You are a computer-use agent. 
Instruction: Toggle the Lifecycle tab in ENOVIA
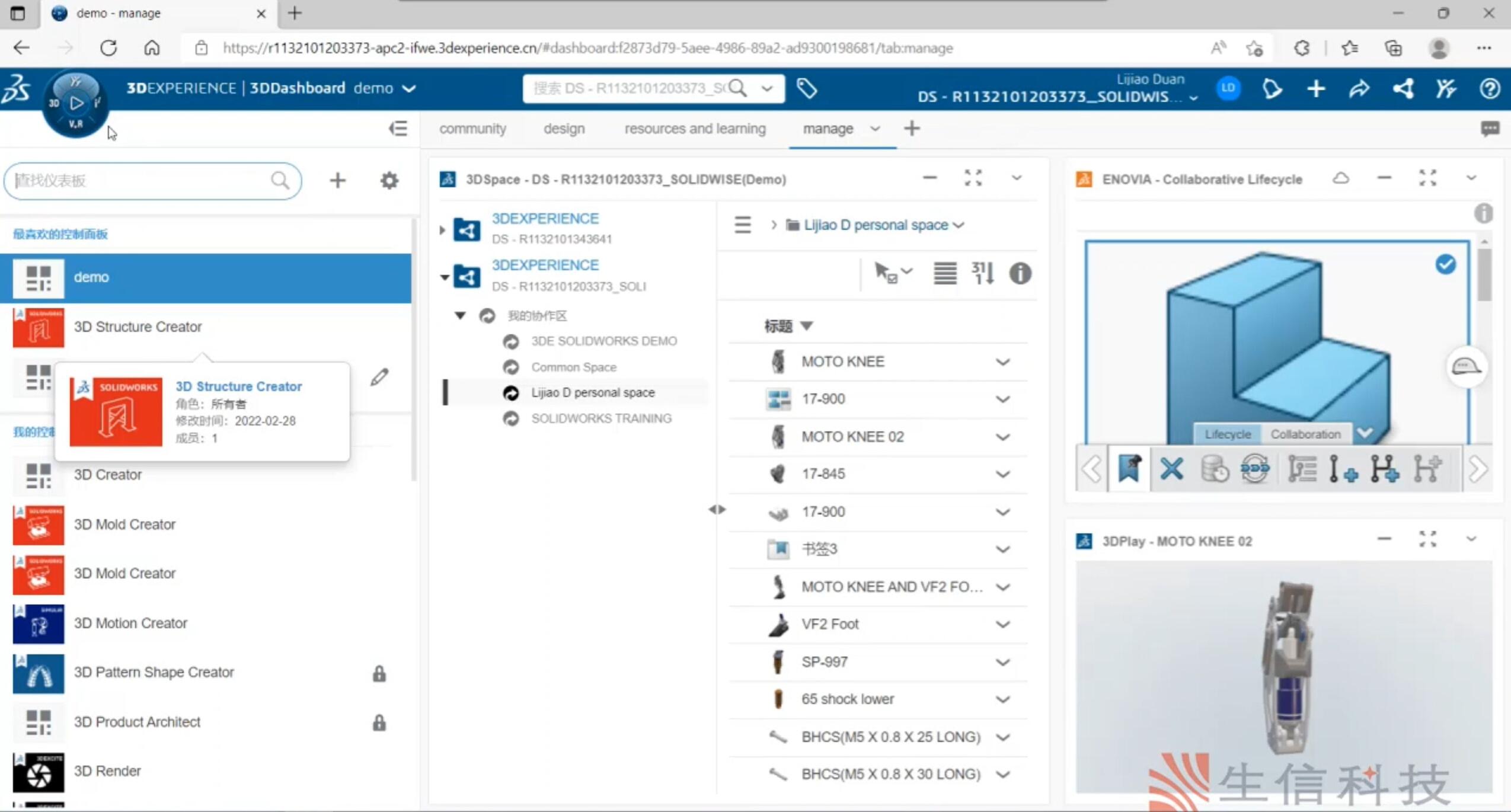coord(1227,434)
